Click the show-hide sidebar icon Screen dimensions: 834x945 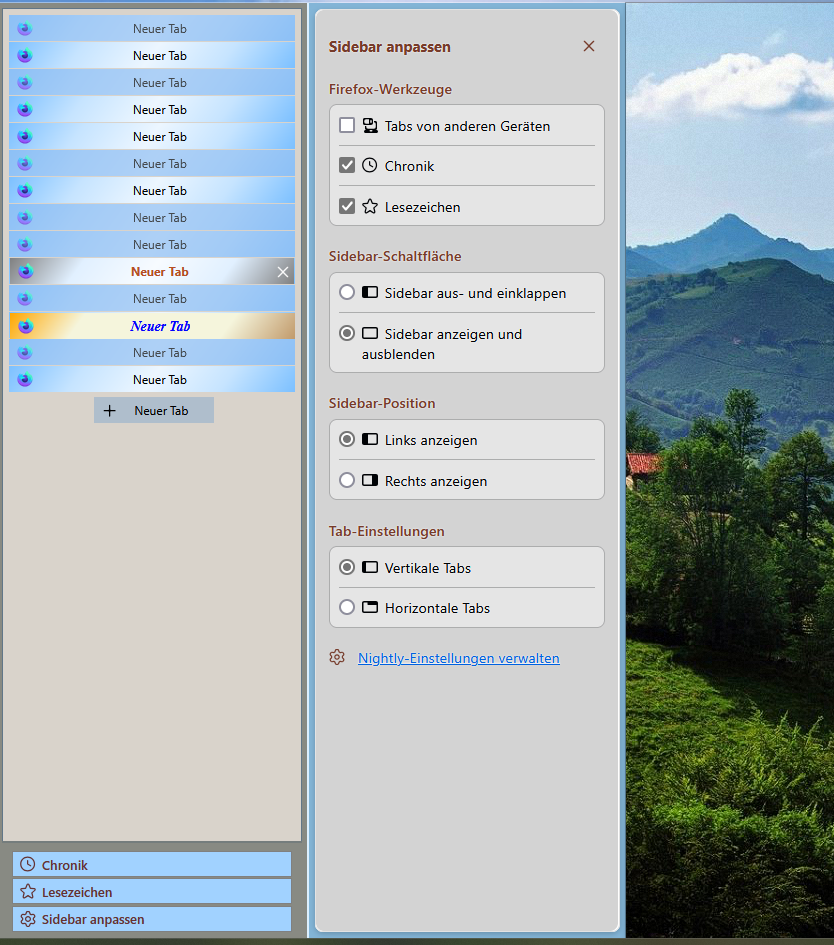pyautogui.click(x=370, y=333)
